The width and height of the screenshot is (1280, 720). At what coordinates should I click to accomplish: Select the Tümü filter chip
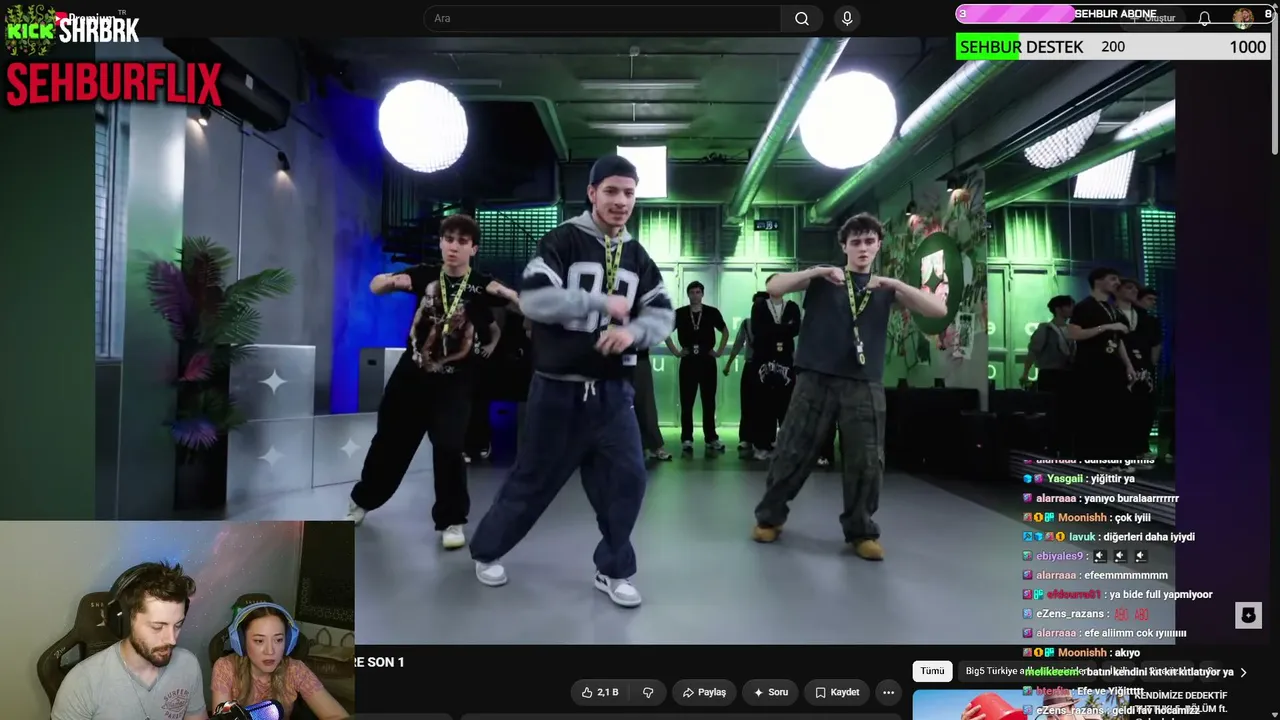pyautogui.click(x=932, y=671)
